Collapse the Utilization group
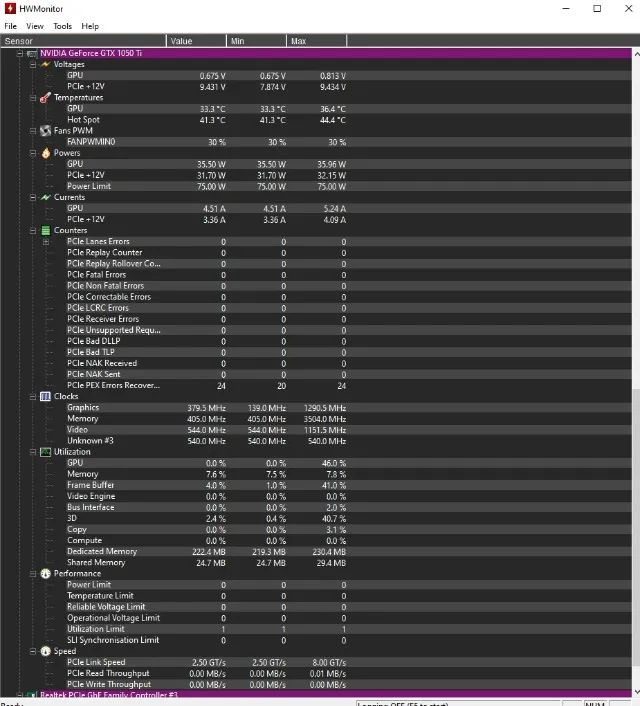Viewport: 640px width, 706px height. (x=33, y=452)
